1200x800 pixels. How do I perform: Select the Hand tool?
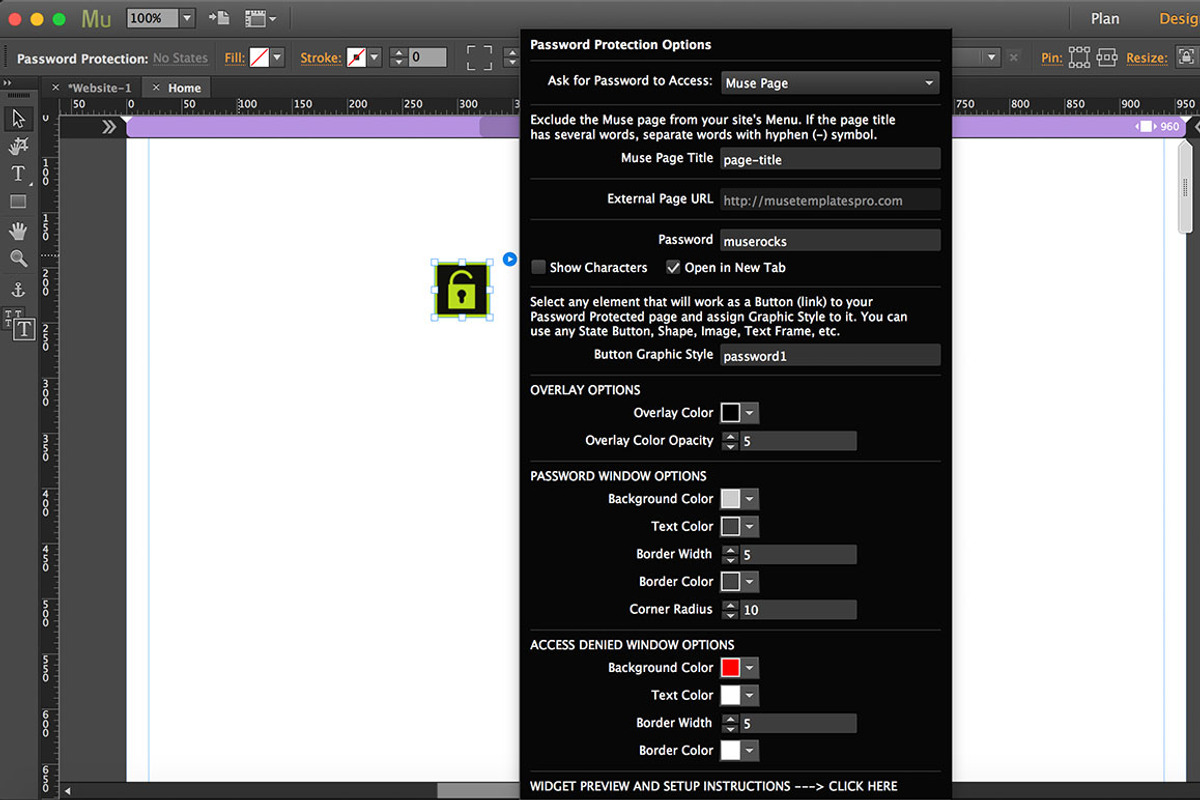[18, 231]
